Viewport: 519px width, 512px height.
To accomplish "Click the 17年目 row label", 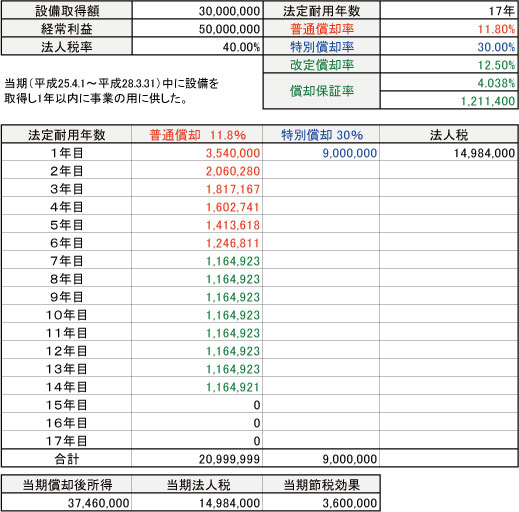I will point(67,441).
